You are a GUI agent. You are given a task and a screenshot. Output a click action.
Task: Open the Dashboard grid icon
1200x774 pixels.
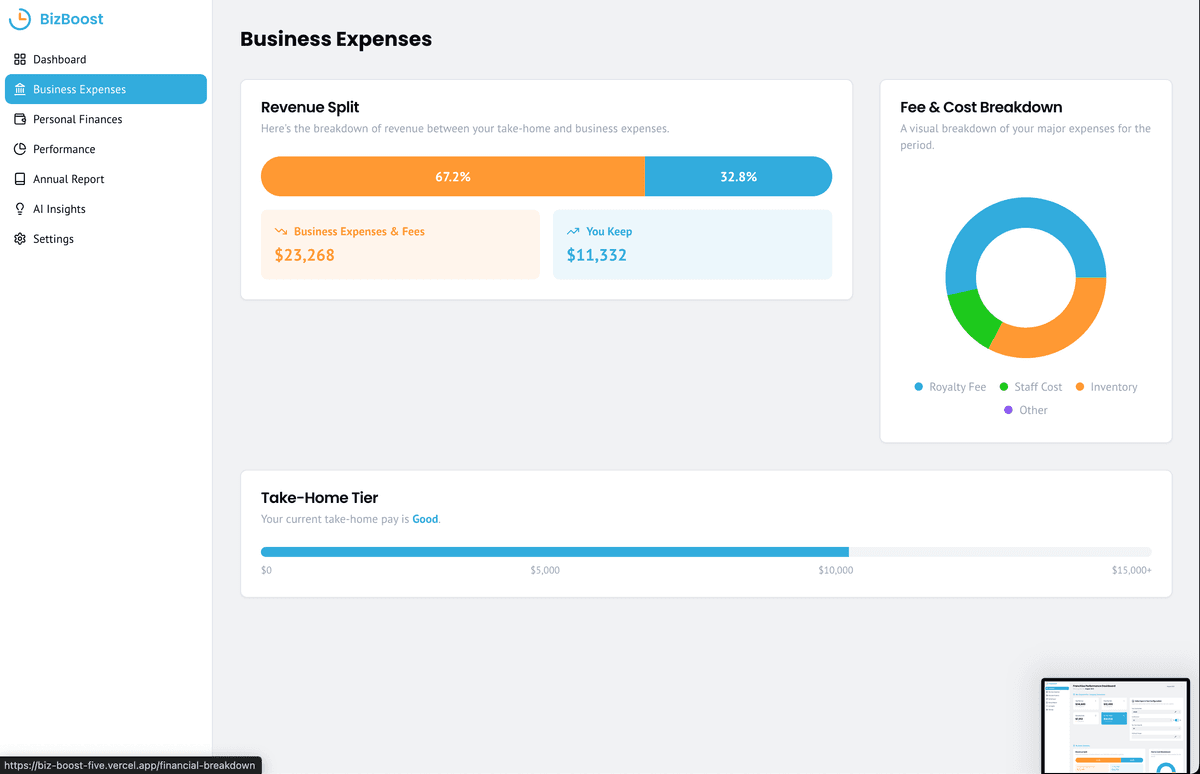pos(21,59)
